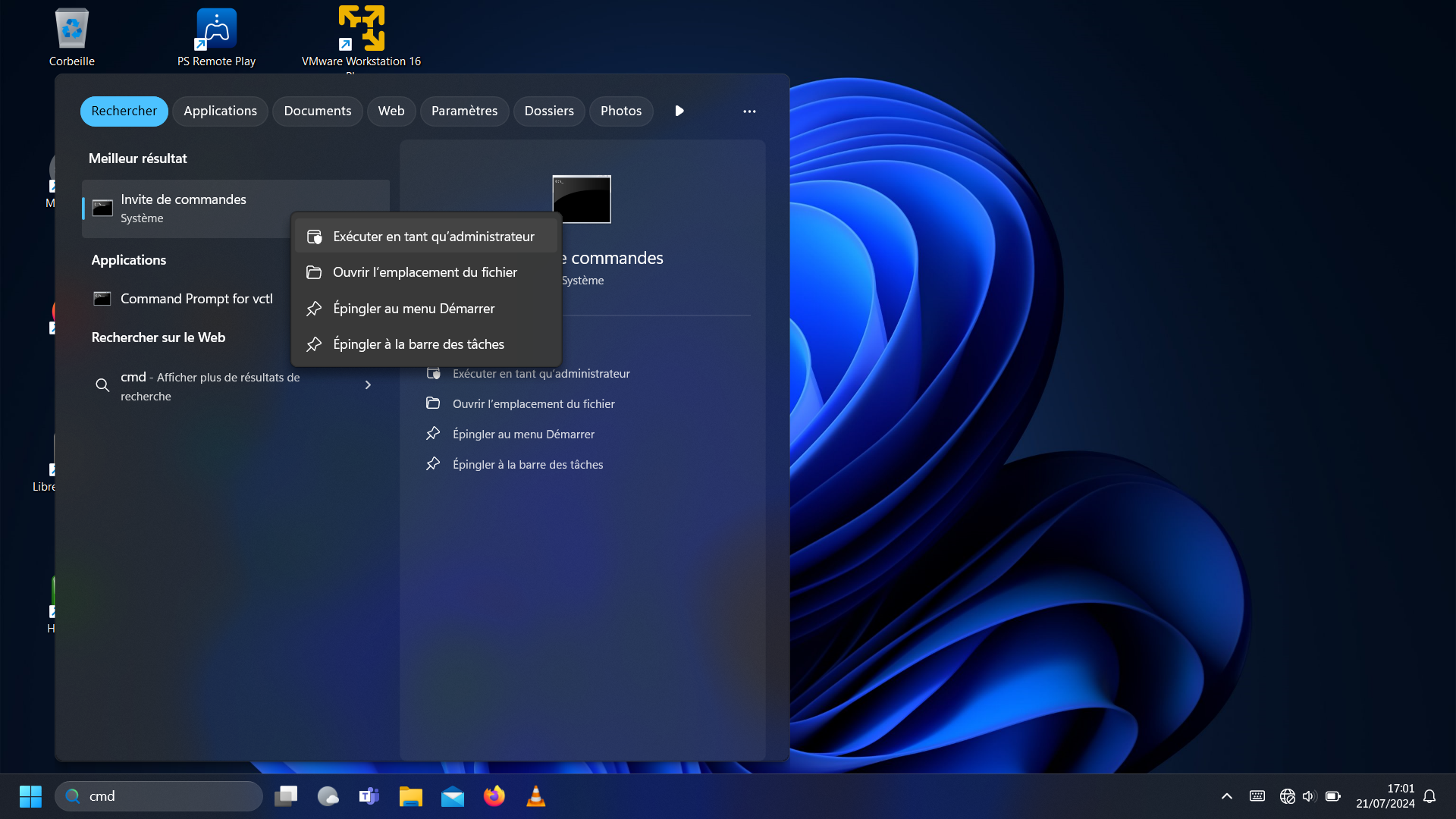Image resolution: width=1456 pixels, height=819 pixels.
Task: Click the cmd Afficher plus de résultats text
Action: pyautogui.click(x=210, y=387)
